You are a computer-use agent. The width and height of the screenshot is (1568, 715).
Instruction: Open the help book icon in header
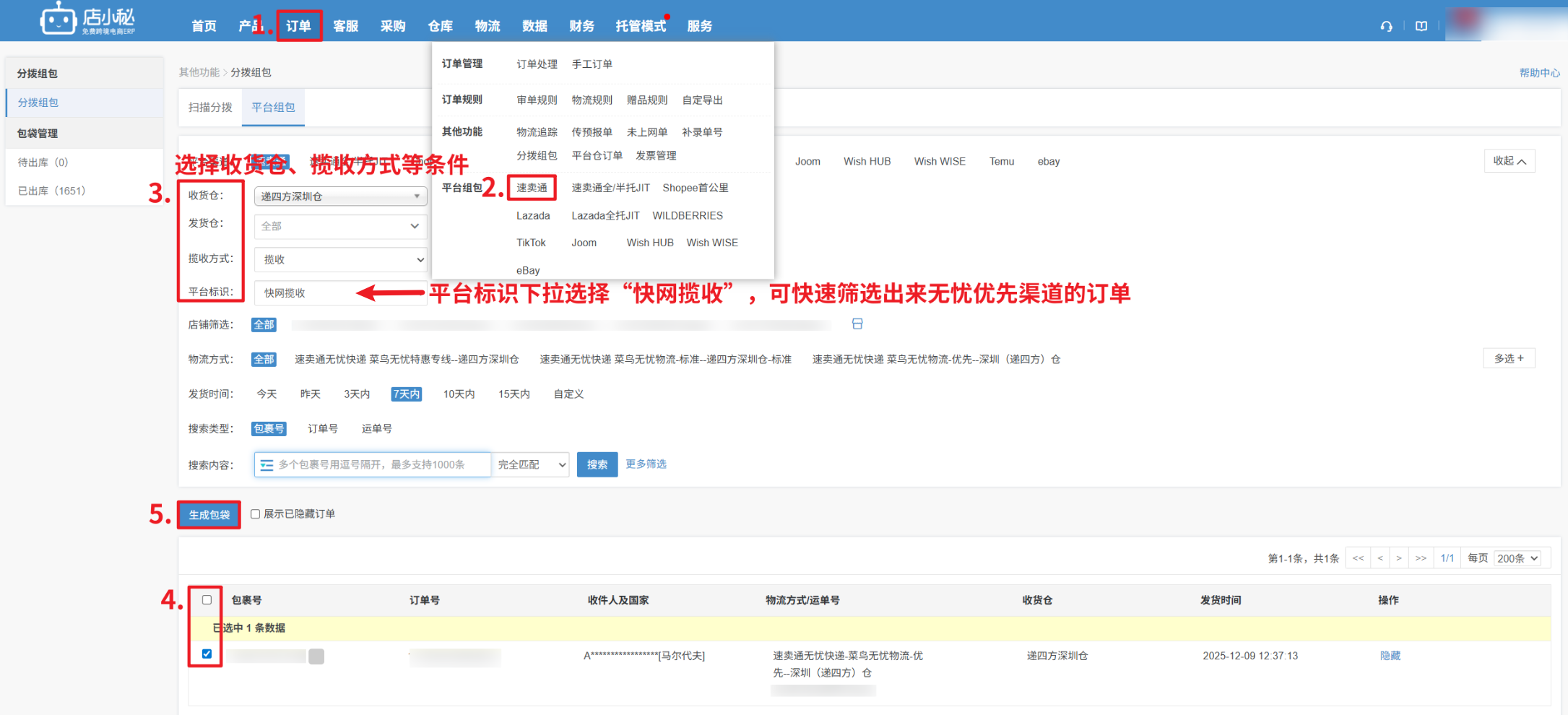[x=1421, y=26]
